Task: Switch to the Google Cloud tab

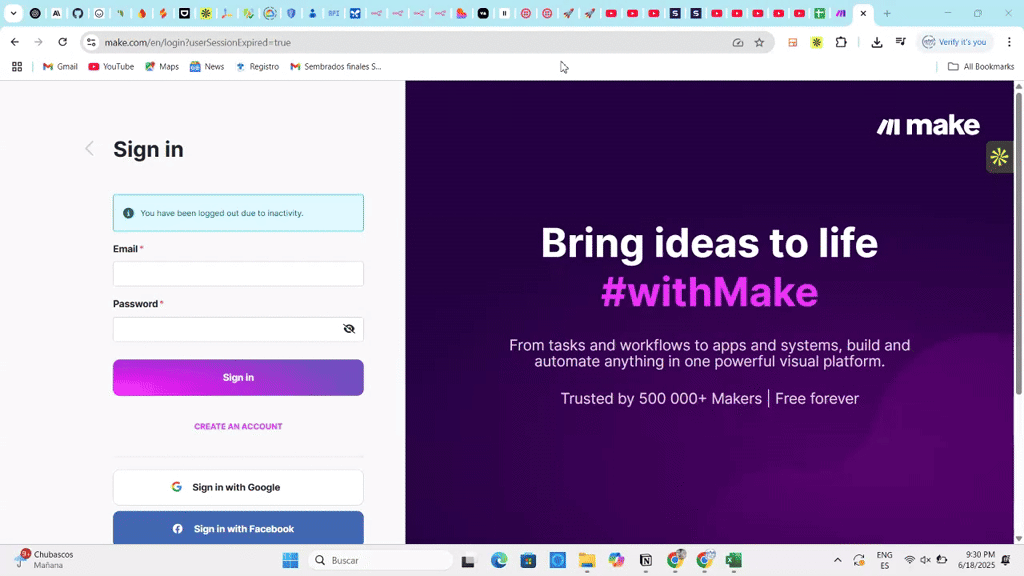Action: pyautogui.click(x=270, y=13)
